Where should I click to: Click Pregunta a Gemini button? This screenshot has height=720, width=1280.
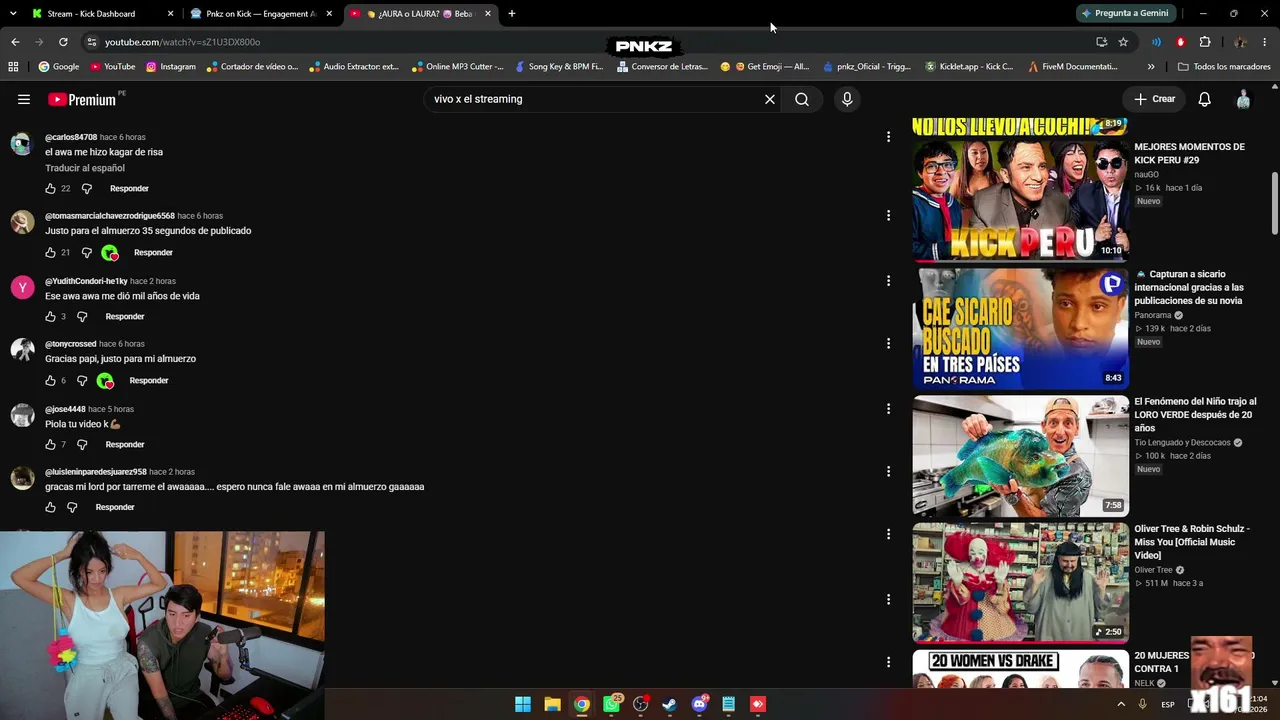pyautogui.click(x=1124, y=13)
